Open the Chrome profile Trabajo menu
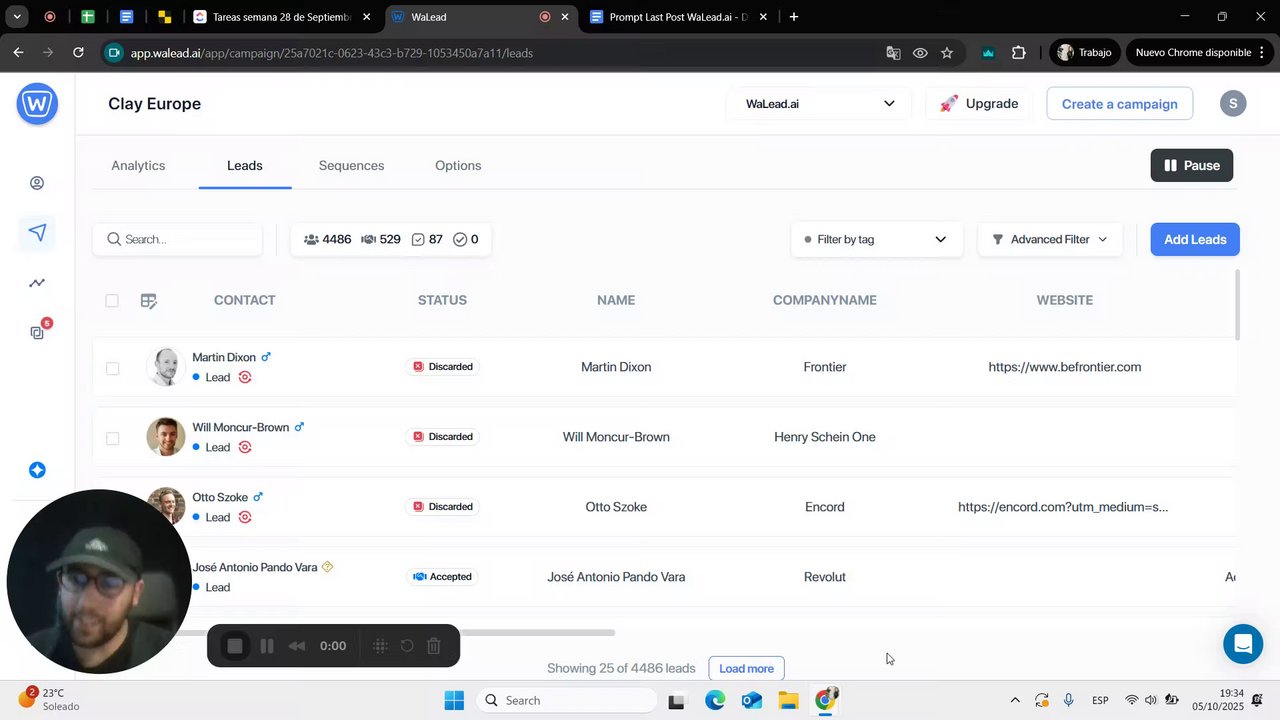 click(x=1084, y=52)
